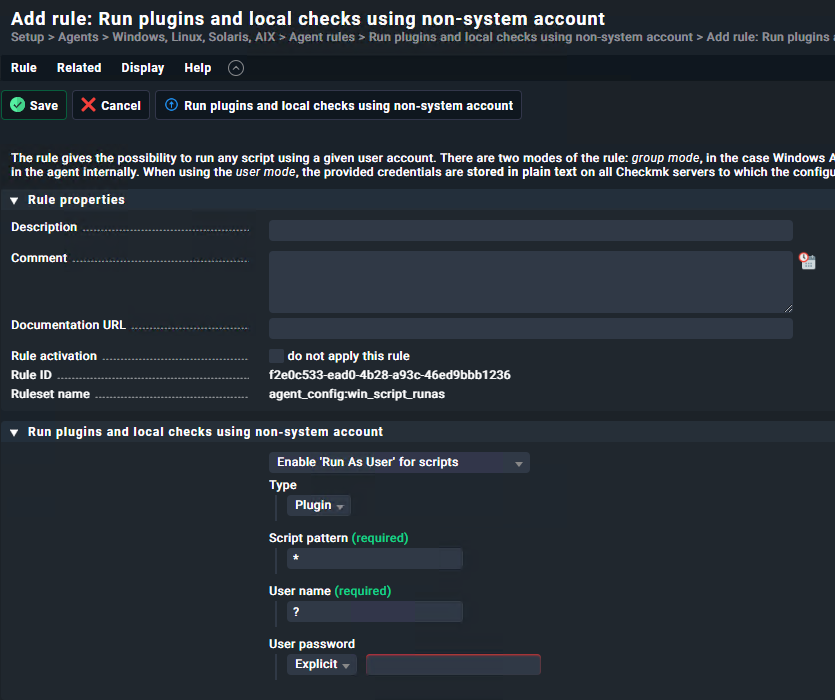The width and height of the screenshot is (835, 700).
Task: Click the Script pattern input field
Action: pos(375,559)
